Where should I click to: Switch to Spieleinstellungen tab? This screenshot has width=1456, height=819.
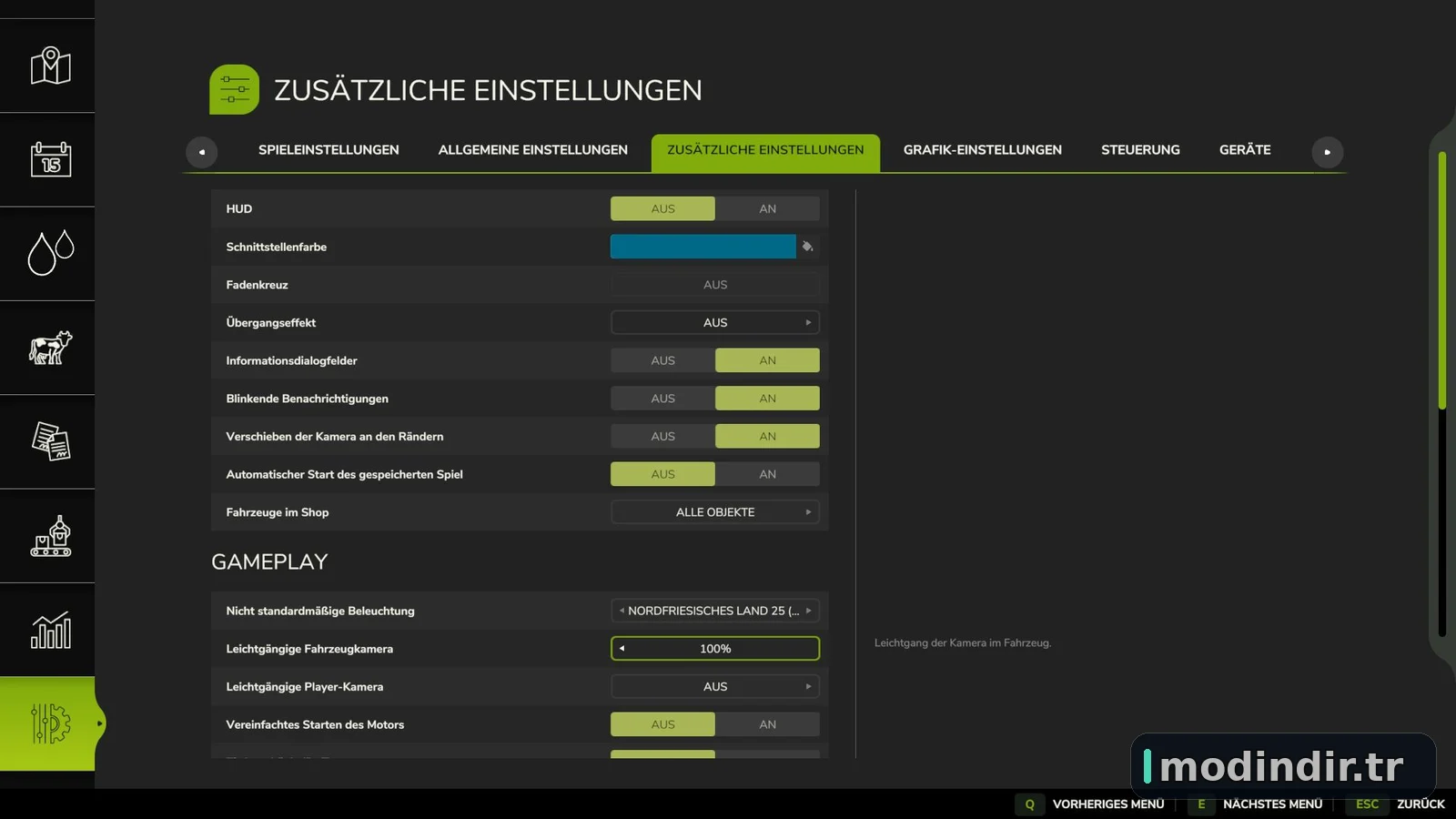(329, 150)
